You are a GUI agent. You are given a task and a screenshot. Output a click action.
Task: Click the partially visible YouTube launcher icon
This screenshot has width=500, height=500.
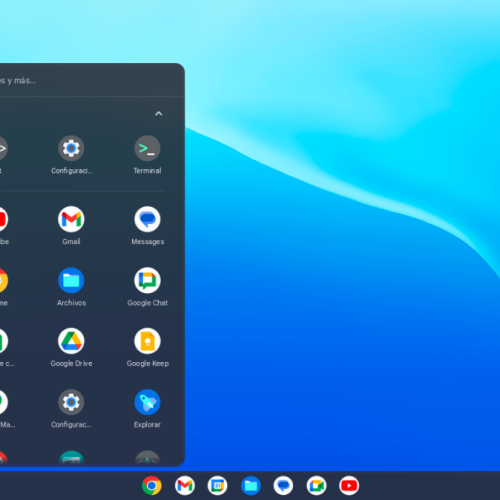3,219
